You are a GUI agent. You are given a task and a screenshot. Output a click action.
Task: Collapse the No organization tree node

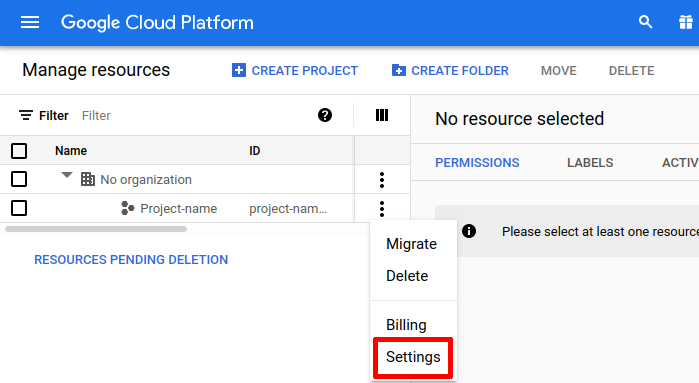67,175
